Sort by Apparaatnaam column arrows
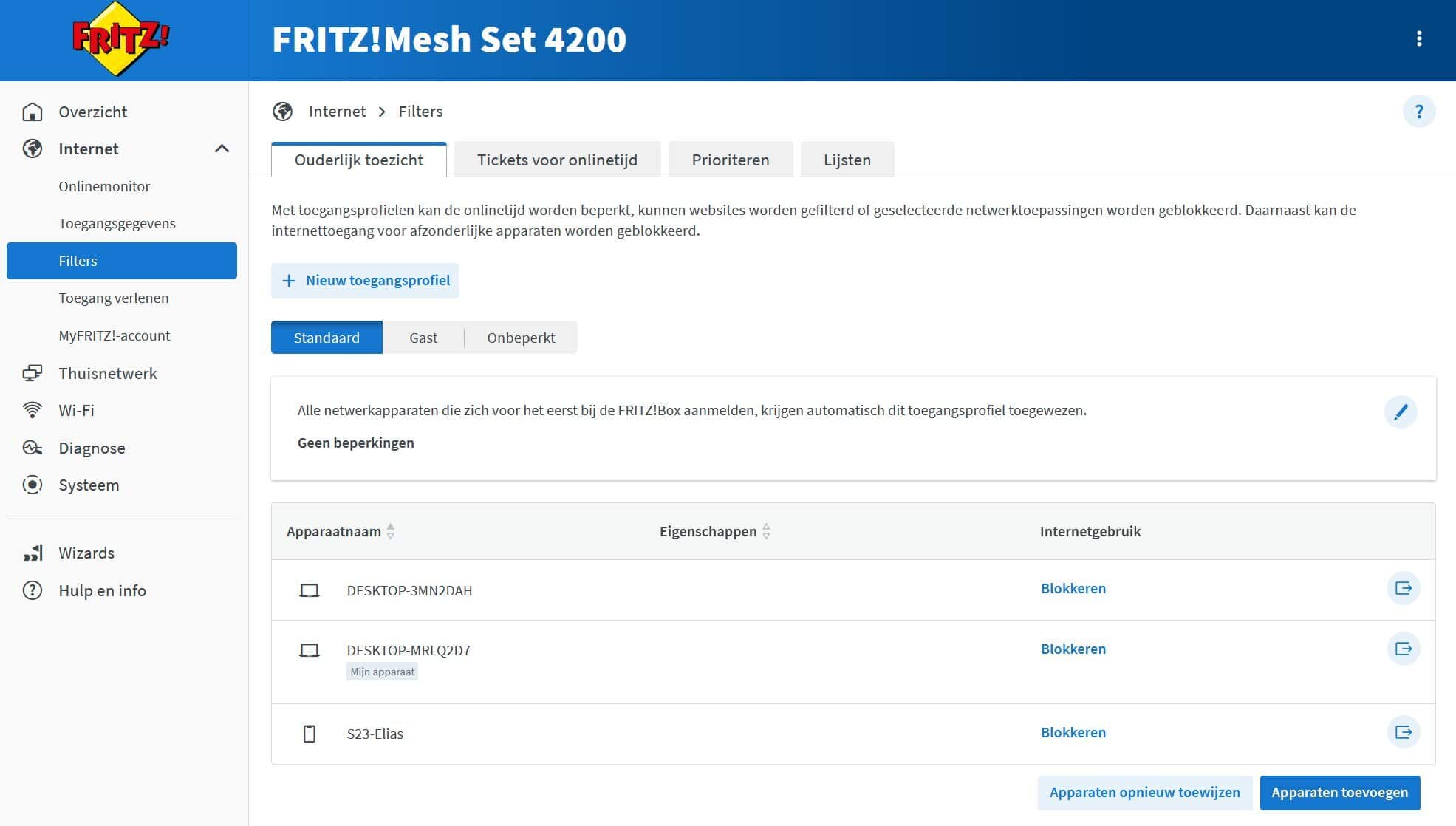 (391, 531)
